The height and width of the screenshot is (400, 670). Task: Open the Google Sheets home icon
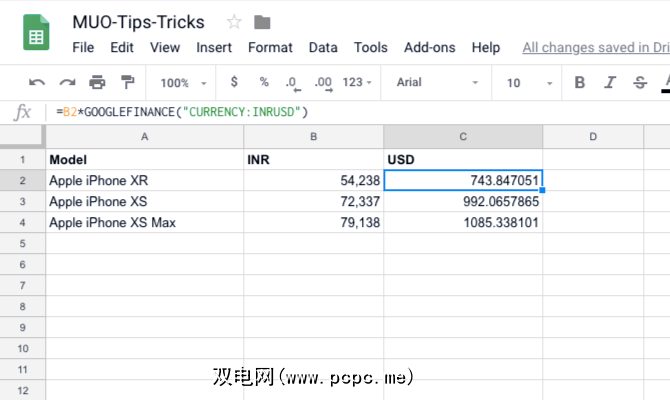coord(37,34)
